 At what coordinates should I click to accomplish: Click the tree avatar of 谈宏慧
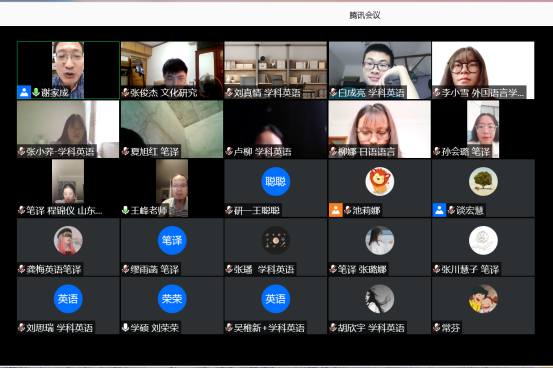point(483,181)
